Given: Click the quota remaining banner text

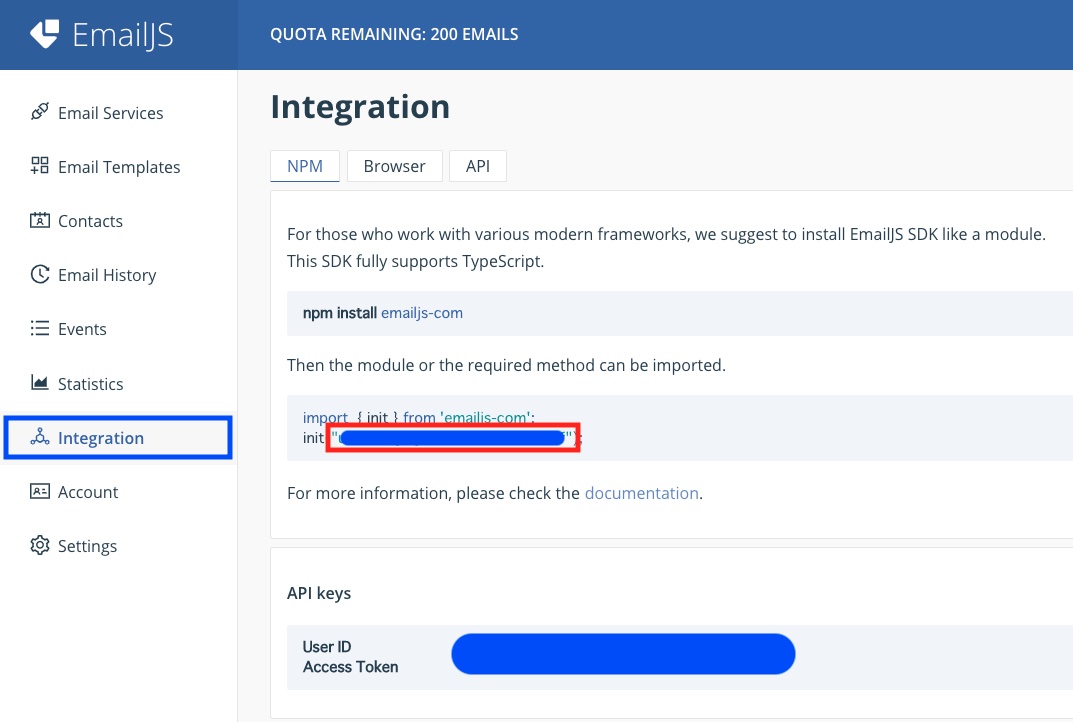Looking at the screenshot, I should pos(393,34).
